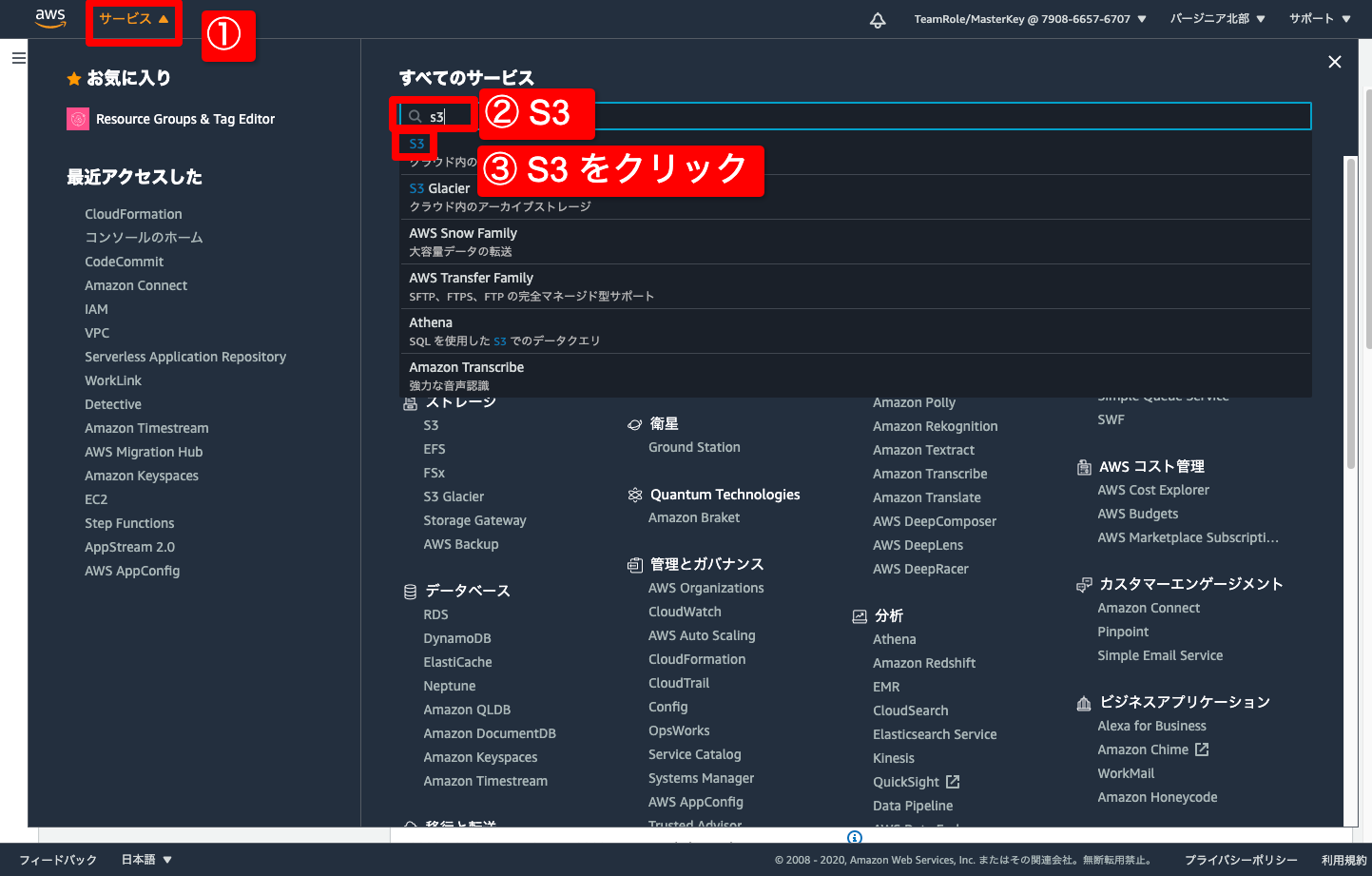This screenshot has width=1372, height=876.
Task: Open Resource Groups & Tag Editor favorite
Action: [x=185, y=119]
